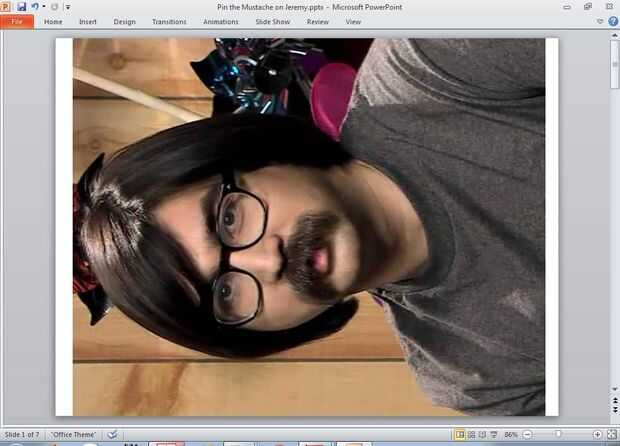Click 'Slide 1 of 7' in status bar

22,435
